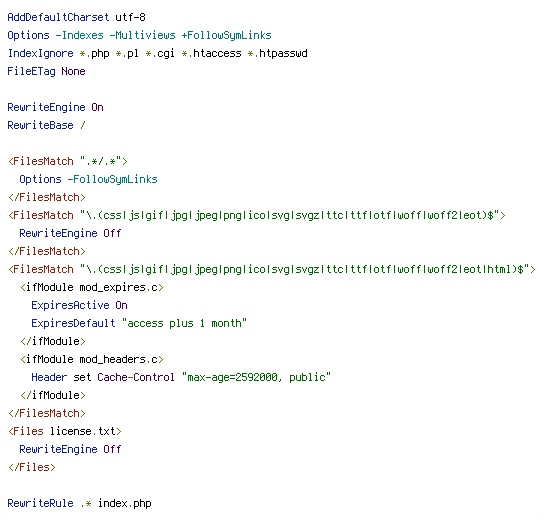Click the FileETag None line
The image size is (544, 520).
point(46,71)
